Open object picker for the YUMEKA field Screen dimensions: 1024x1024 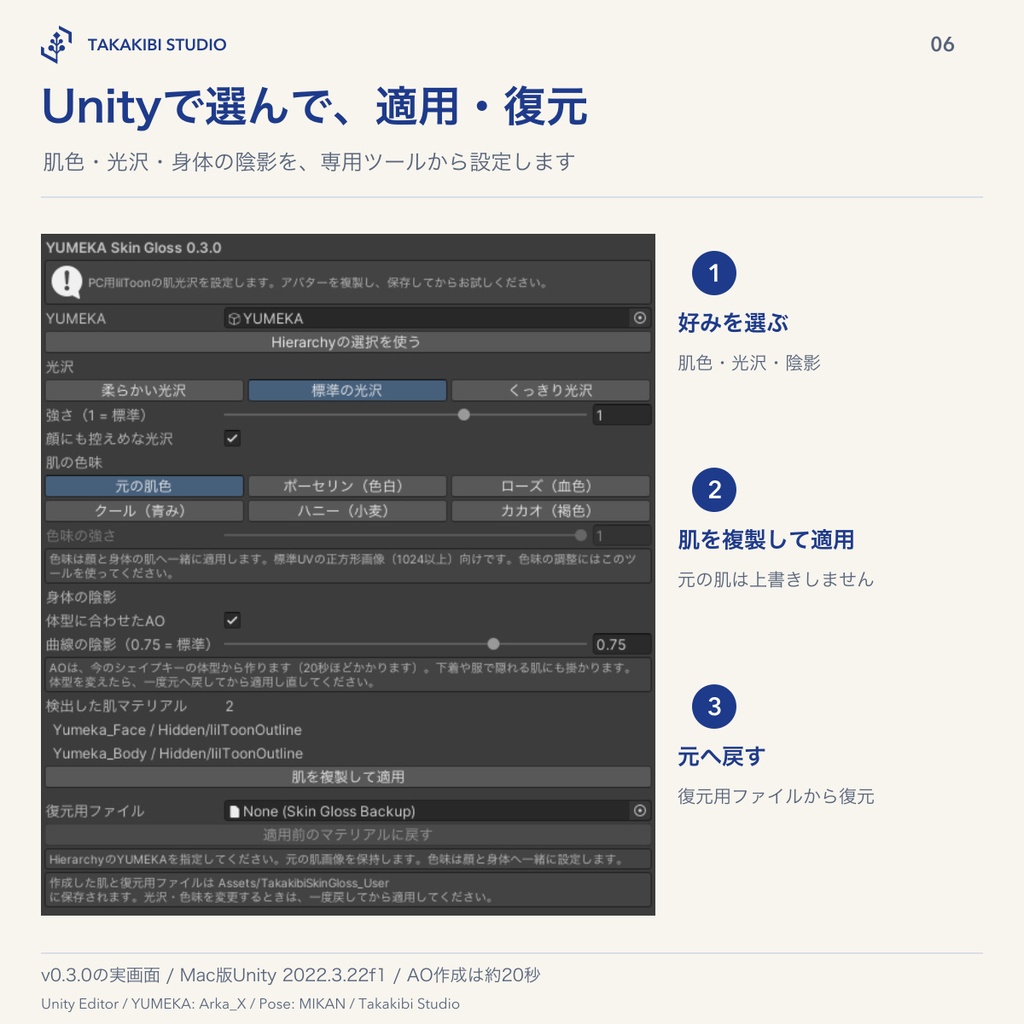[639, 318]
